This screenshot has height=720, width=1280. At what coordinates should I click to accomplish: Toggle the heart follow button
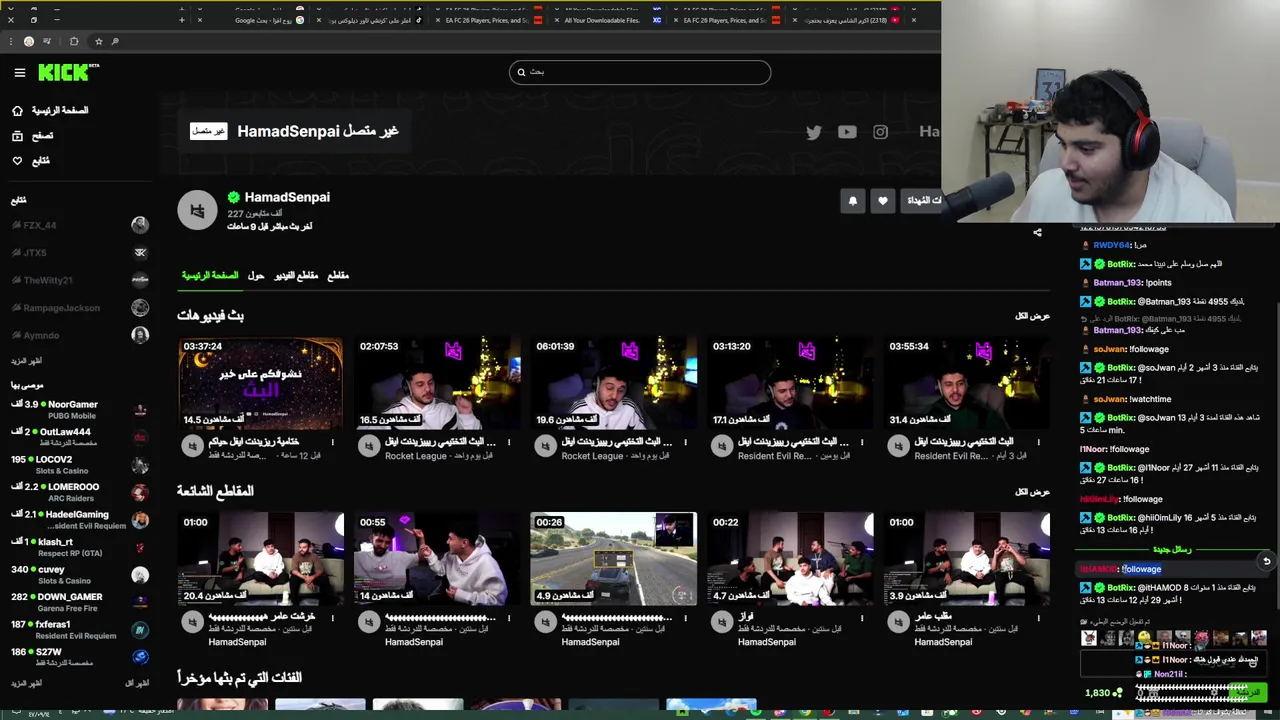tap(882, 201)
